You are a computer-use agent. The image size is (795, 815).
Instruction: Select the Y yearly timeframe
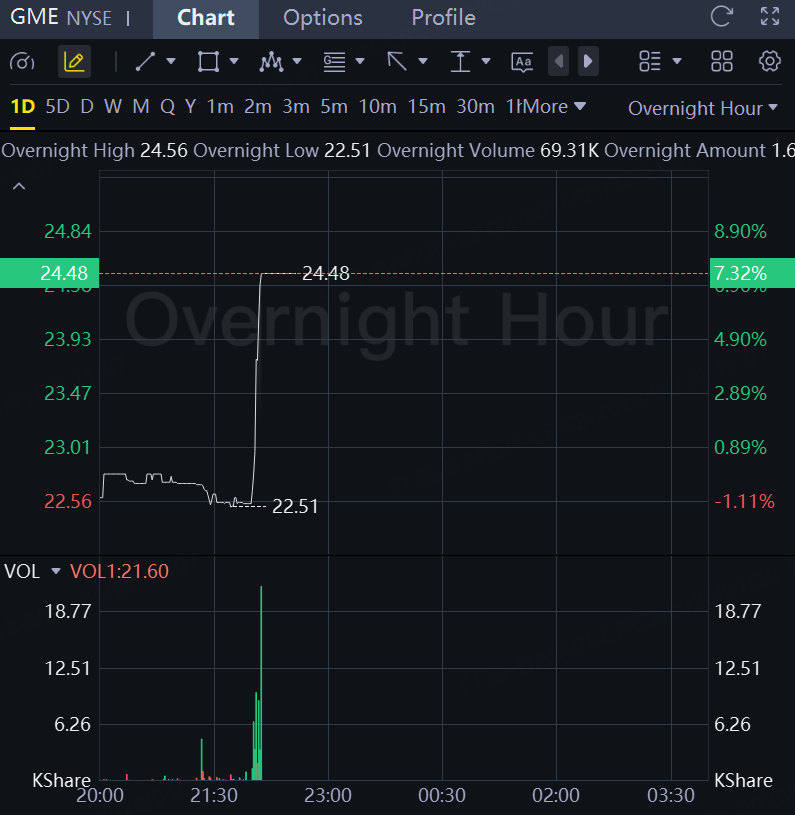[190, 107]
